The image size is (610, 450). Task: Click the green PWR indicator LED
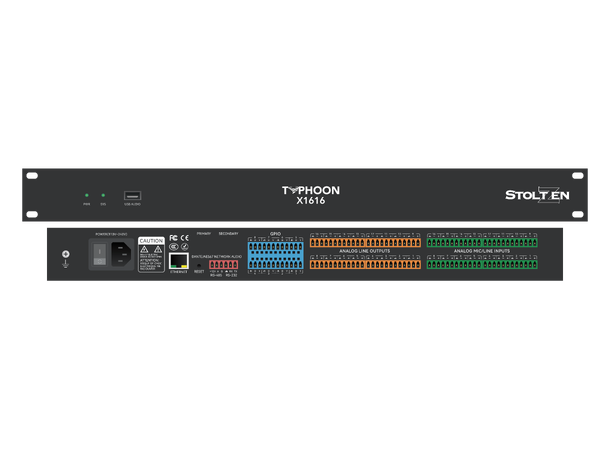tap(87, 196)
